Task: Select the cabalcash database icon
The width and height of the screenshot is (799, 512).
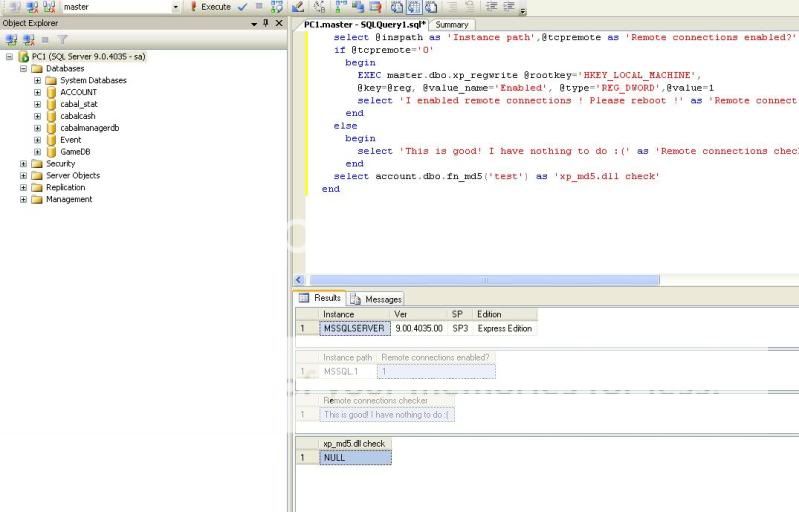Action: 51,116
